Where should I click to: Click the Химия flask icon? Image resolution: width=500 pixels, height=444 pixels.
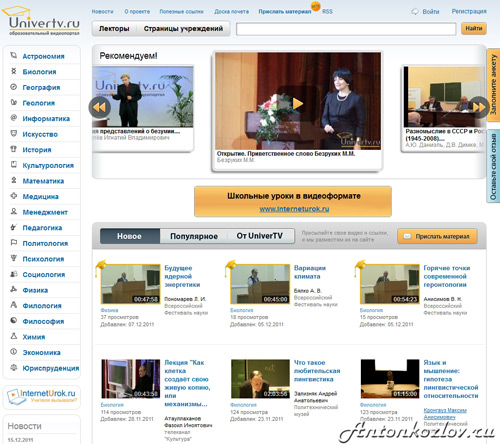point(14,336)
